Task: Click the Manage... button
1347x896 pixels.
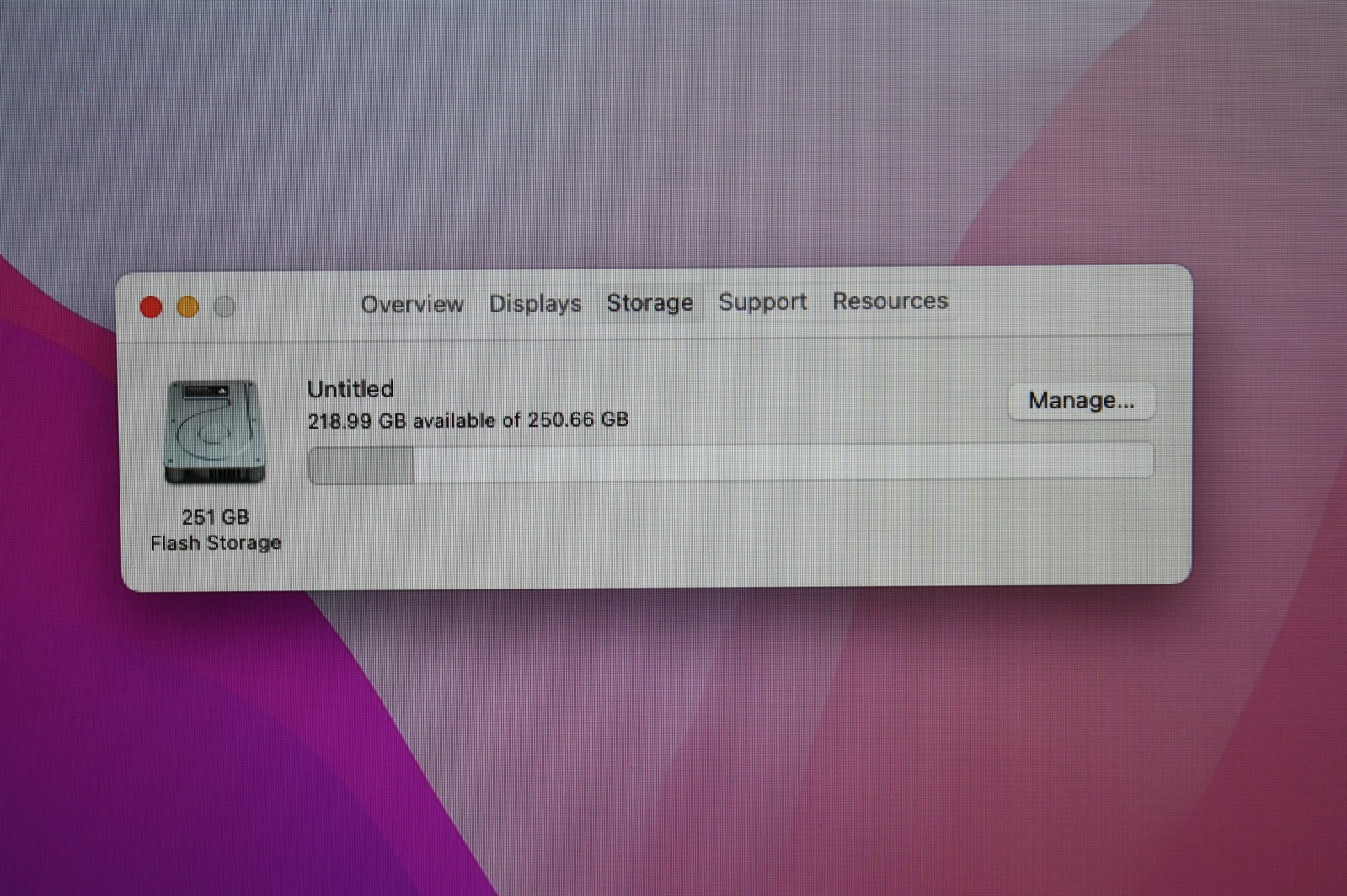Action: 1082,401
